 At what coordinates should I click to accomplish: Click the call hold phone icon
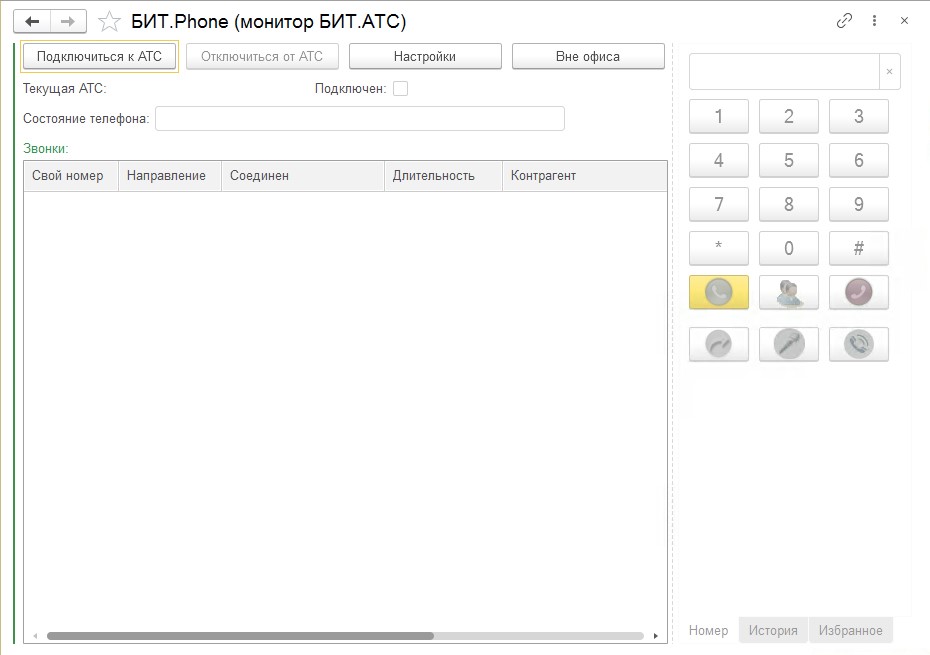coord(858,344)
